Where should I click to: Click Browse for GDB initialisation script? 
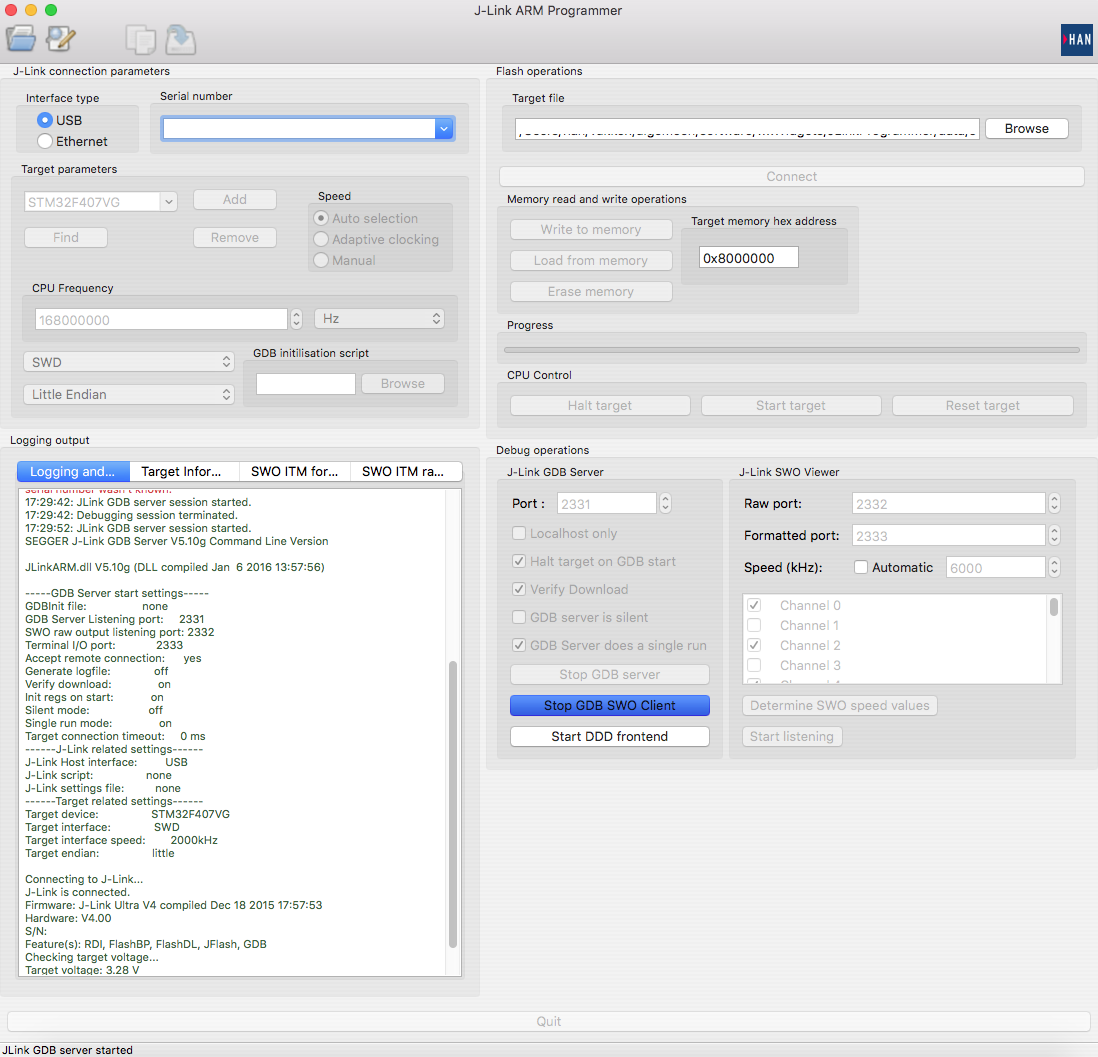click(x=403, y=384)
